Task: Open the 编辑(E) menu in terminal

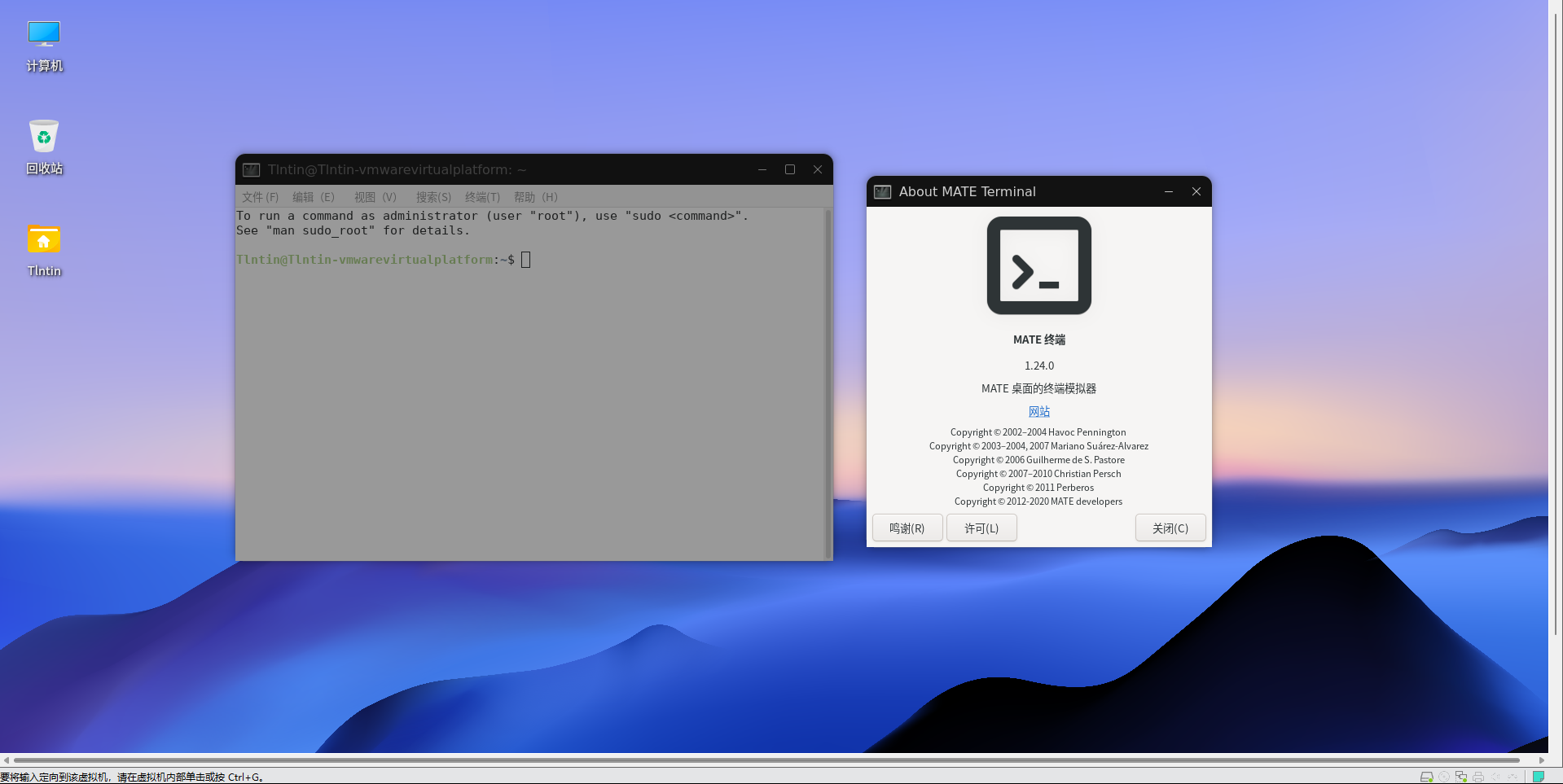Action: click(313, 197)
